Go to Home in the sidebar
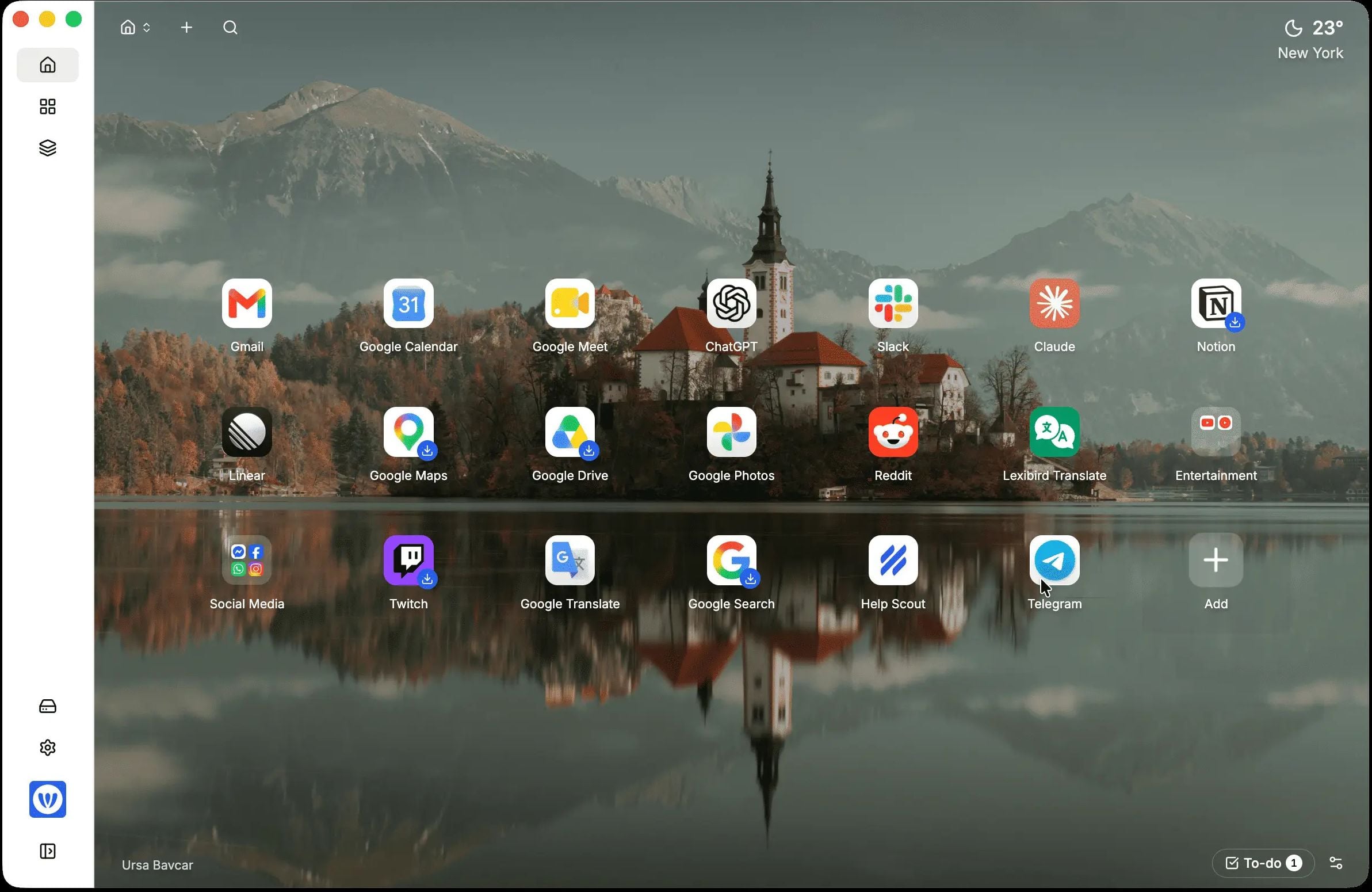1372x892 pixels. click(48, 64)
